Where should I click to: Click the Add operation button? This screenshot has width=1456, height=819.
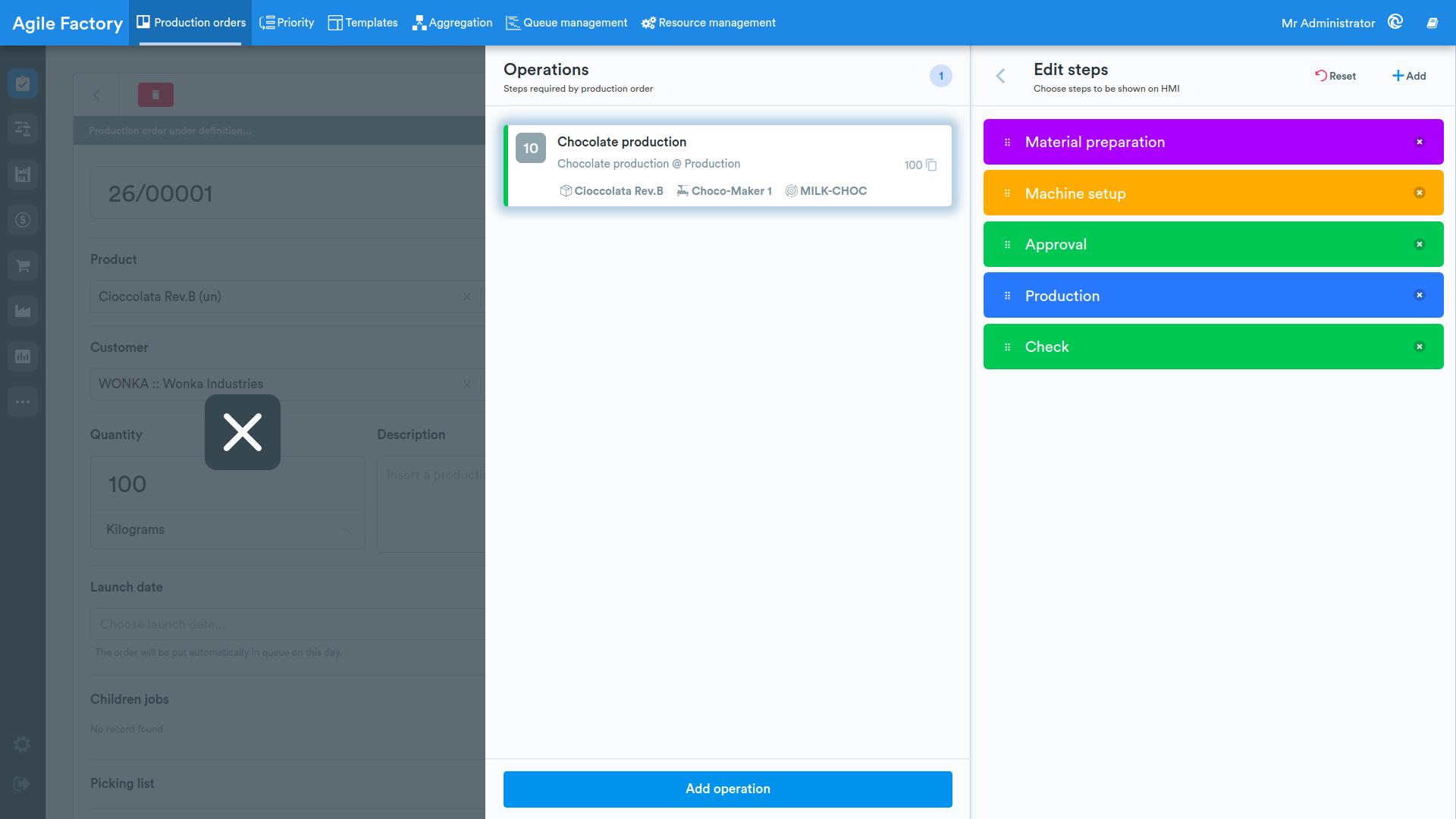728,789
